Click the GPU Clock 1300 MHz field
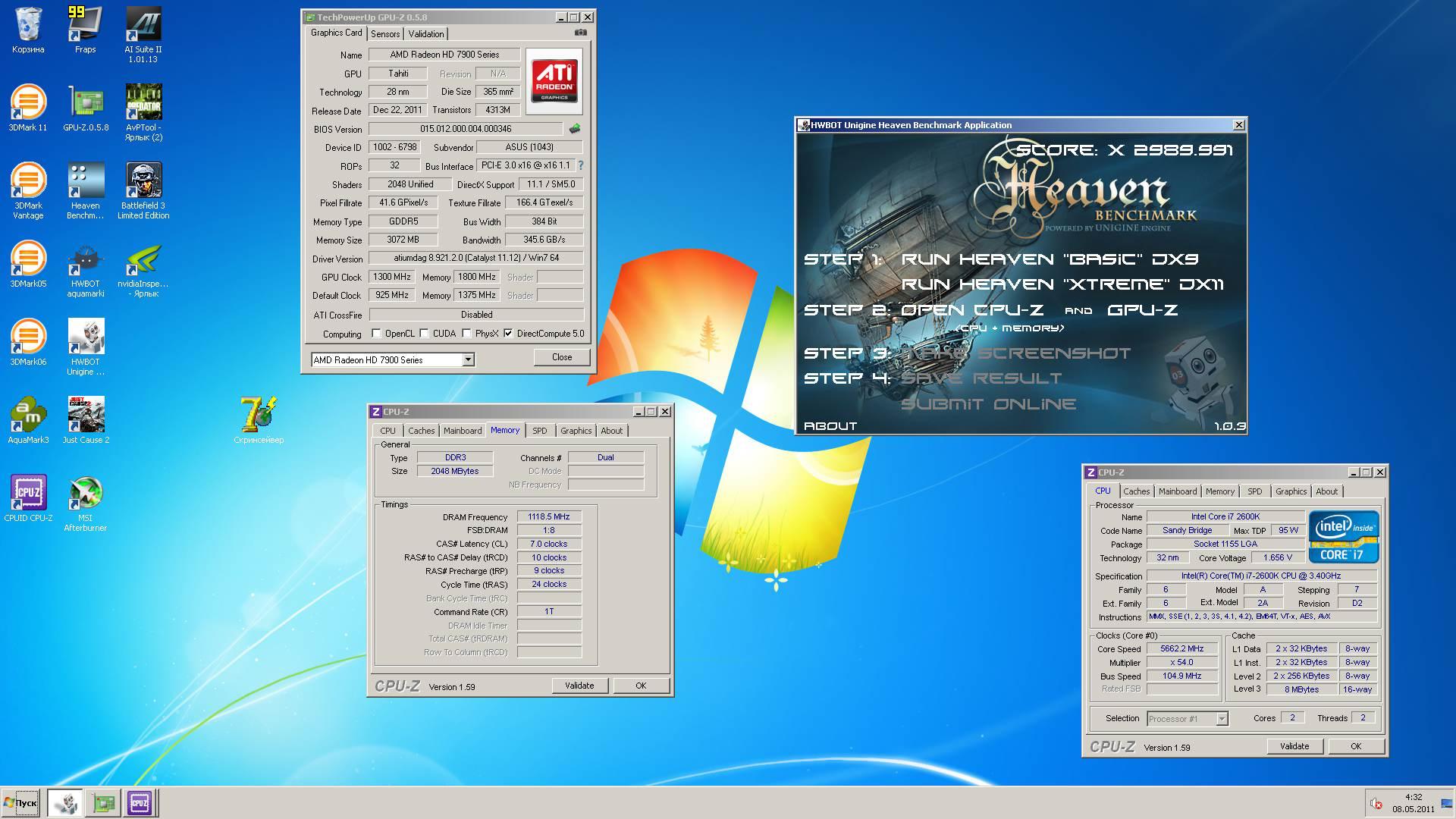 (x=391, y=277)
